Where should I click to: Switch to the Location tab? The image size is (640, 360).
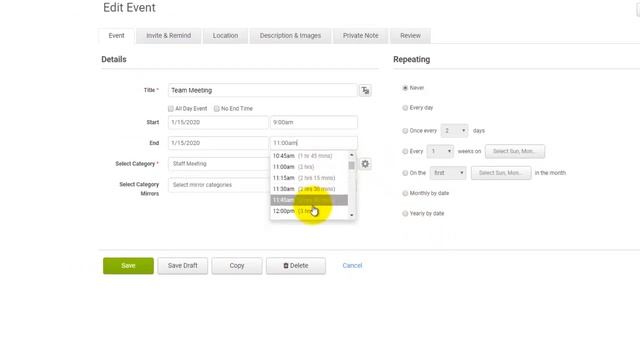pos(225,36)
